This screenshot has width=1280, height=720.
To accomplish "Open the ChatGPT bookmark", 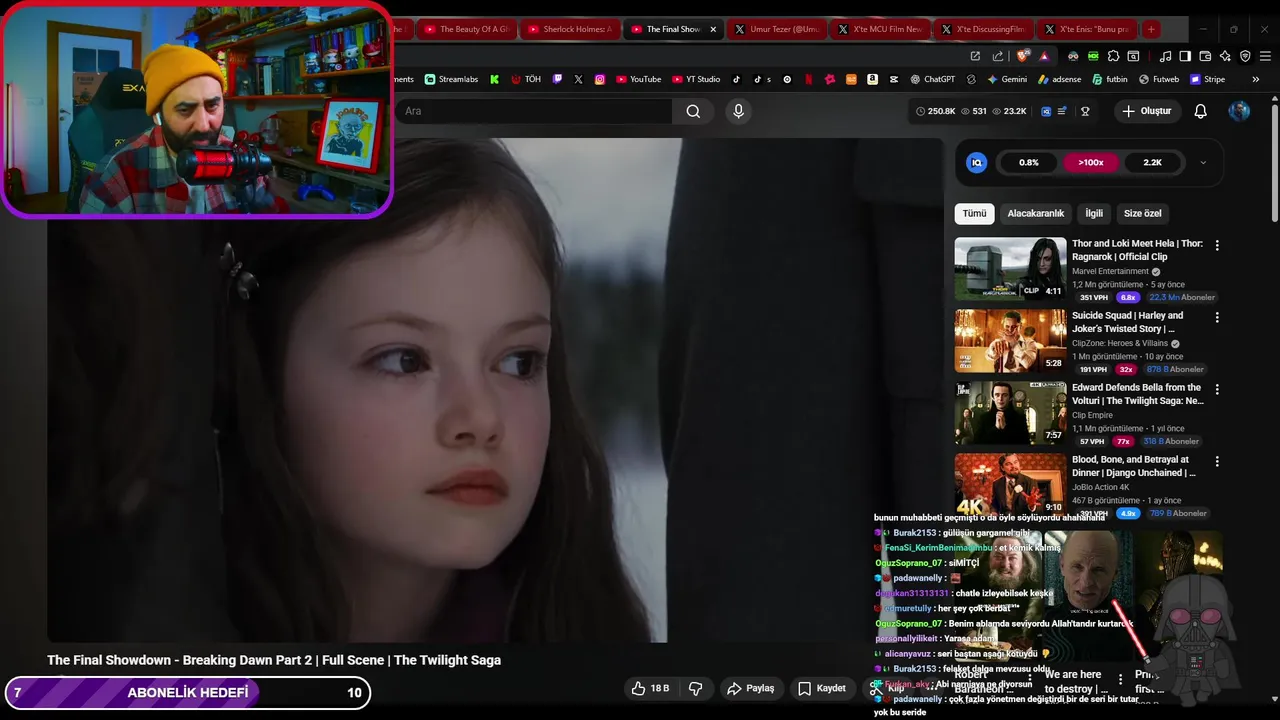I will (x=932, y=79).
